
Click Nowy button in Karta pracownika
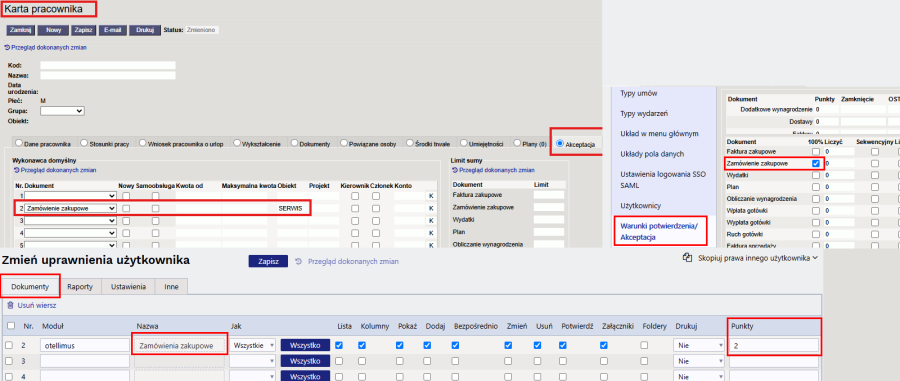[53, 30]
